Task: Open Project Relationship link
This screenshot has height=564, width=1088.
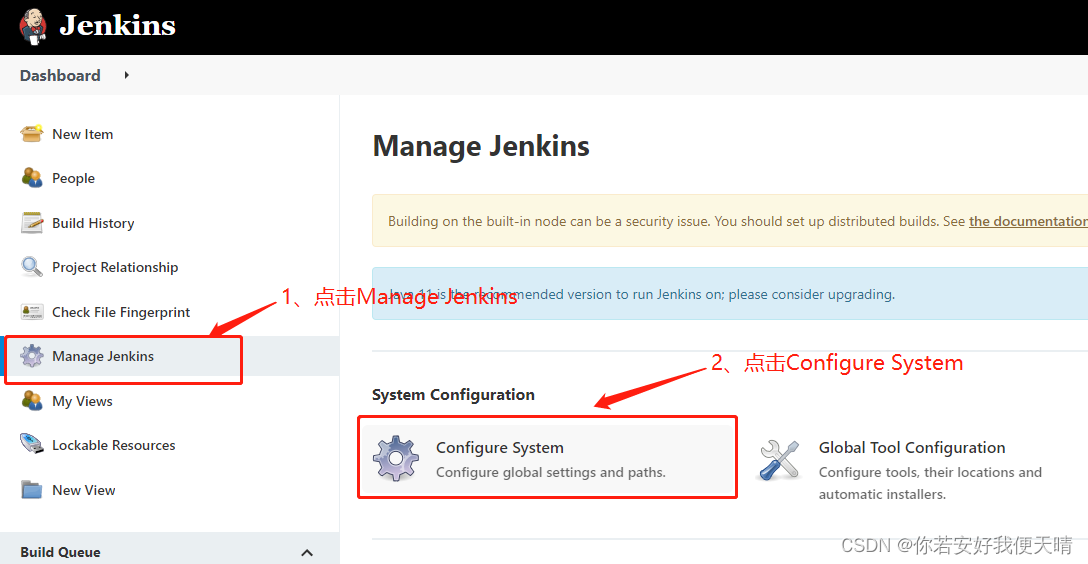Action: click(115, 267)
